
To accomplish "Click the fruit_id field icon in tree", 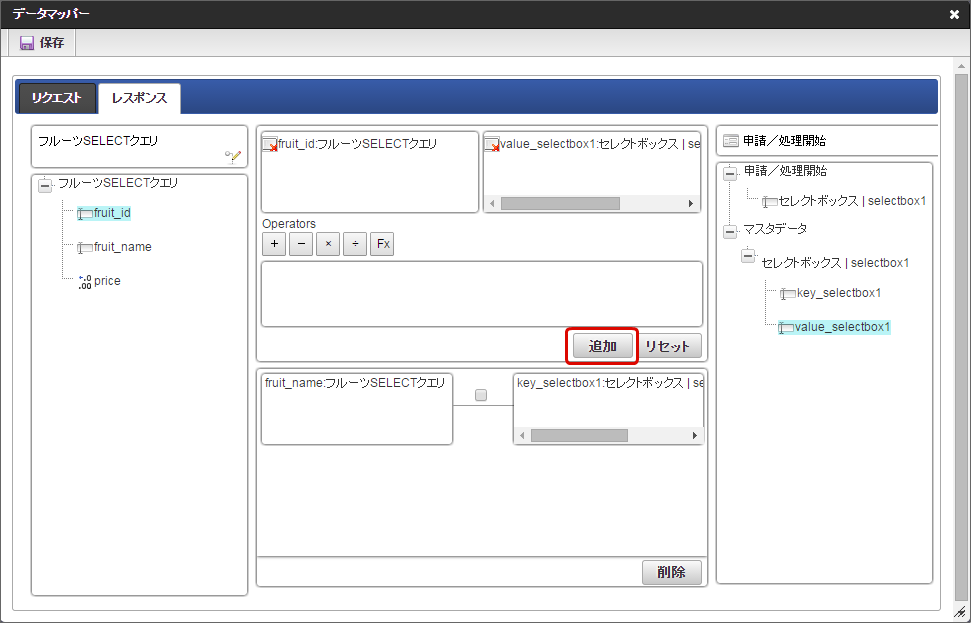I will pos(85,214).
